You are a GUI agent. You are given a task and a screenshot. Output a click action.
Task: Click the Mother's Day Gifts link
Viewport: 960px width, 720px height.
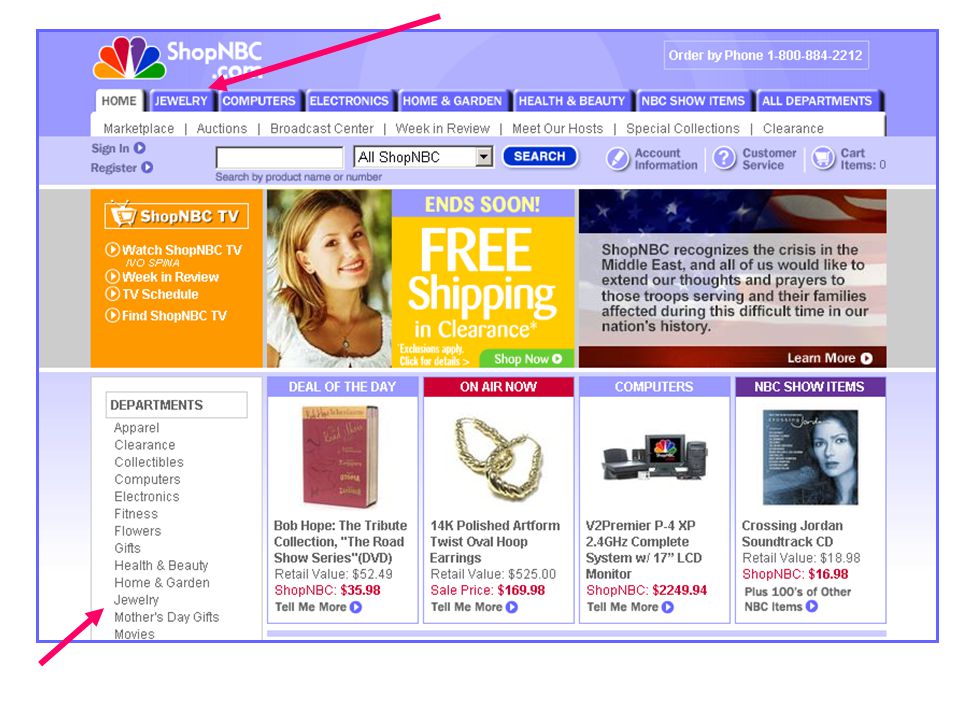(x=167, y=617)
